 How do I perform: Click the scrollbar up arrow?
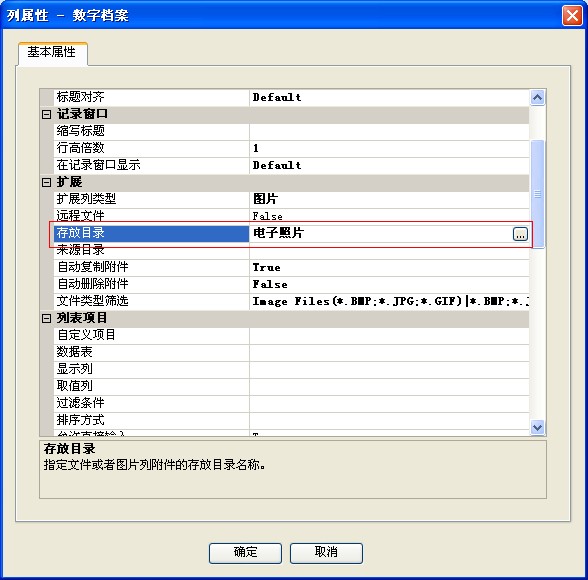click(x=537, y=98)
